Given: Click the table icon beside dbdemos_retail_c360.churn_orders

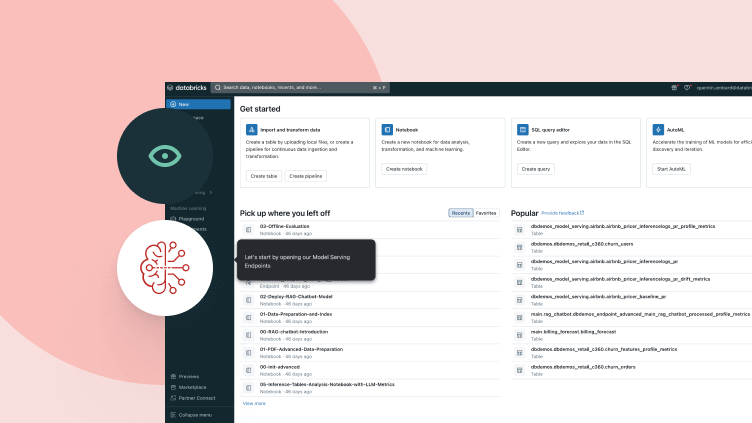Looking at the screenshot, I should 519,370.
